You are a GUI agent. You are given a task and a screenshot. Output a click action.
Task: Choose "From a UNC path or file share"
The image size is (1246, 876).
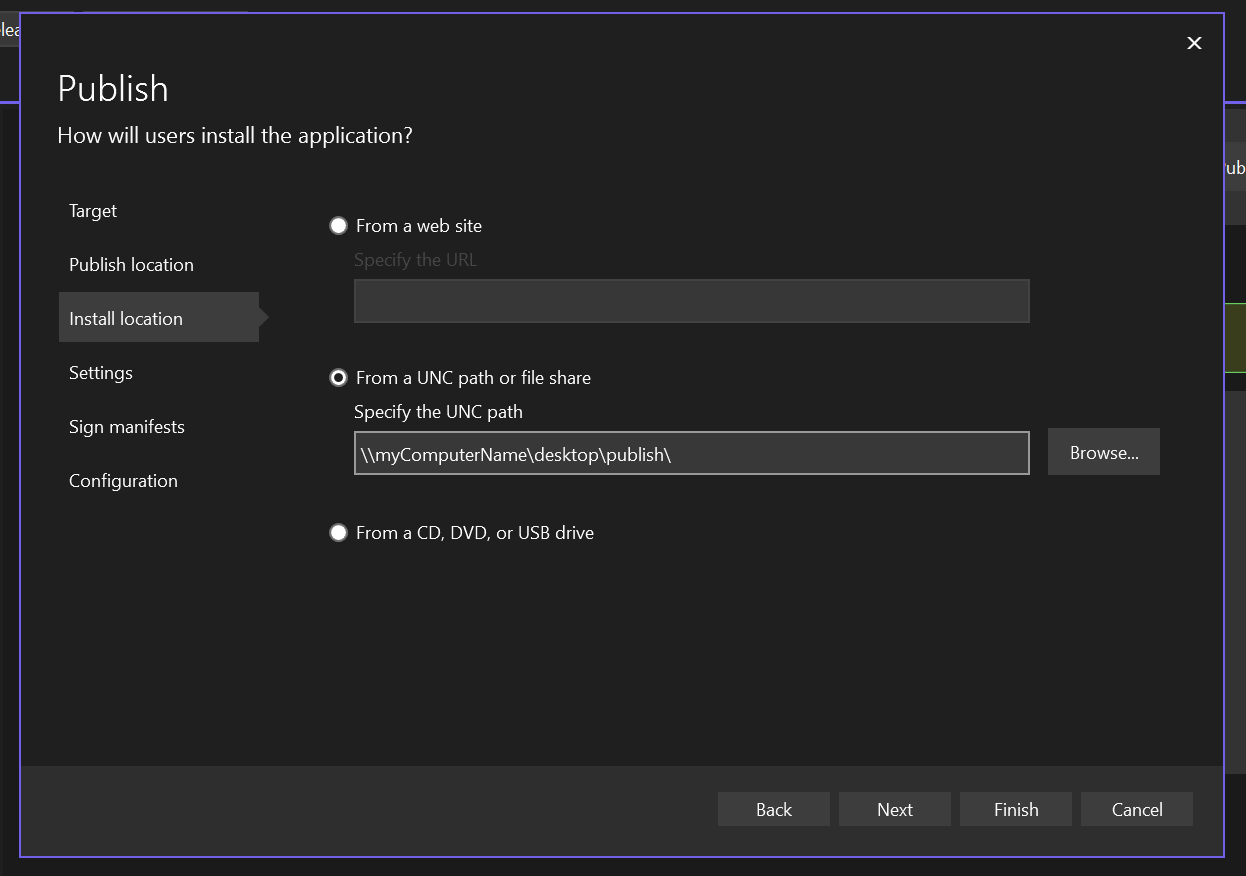[338, 377]
